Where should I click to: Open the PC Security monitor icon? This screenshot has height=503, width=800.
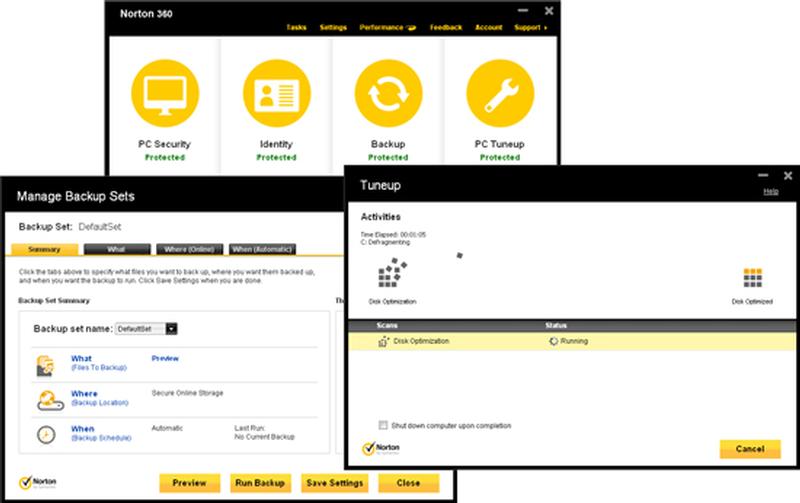(x=165, y=93)
